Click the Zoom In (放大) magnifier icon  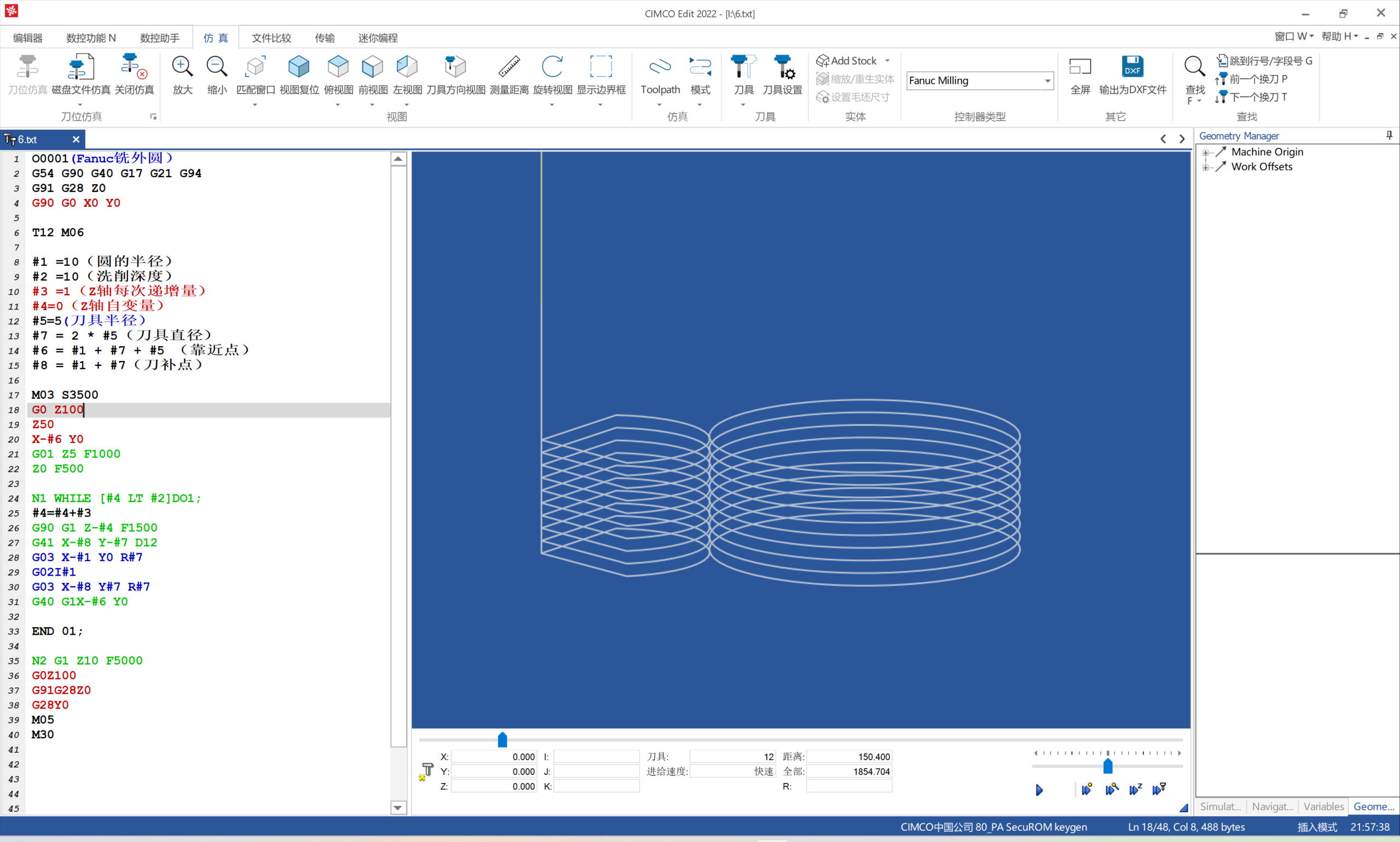(x=182, y=67)
